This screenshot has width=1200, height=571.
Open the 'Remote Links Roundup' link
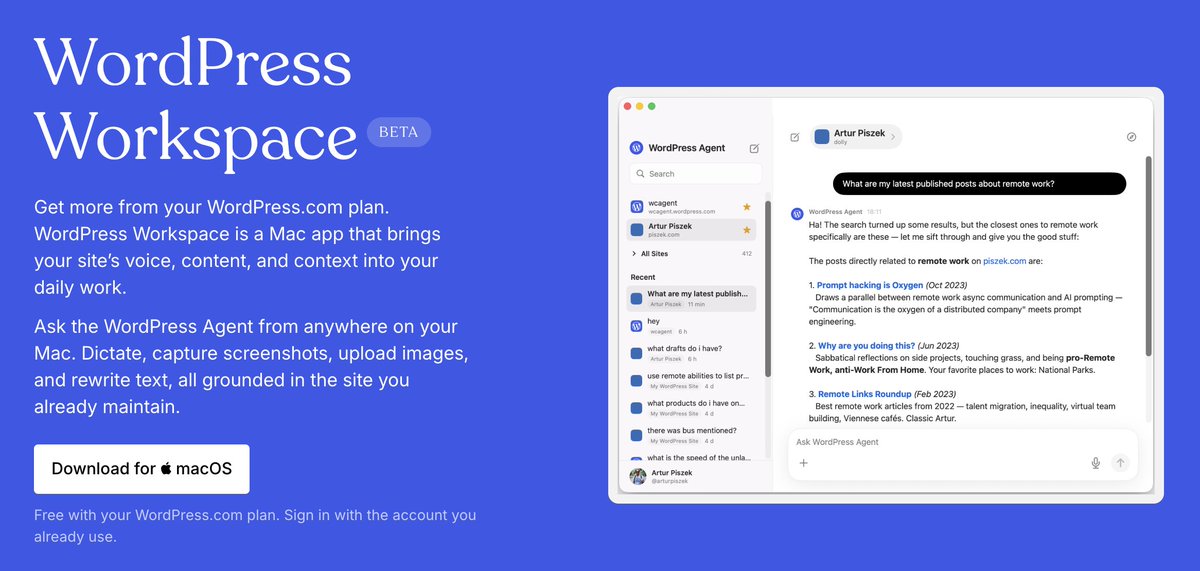pos(865,394)
